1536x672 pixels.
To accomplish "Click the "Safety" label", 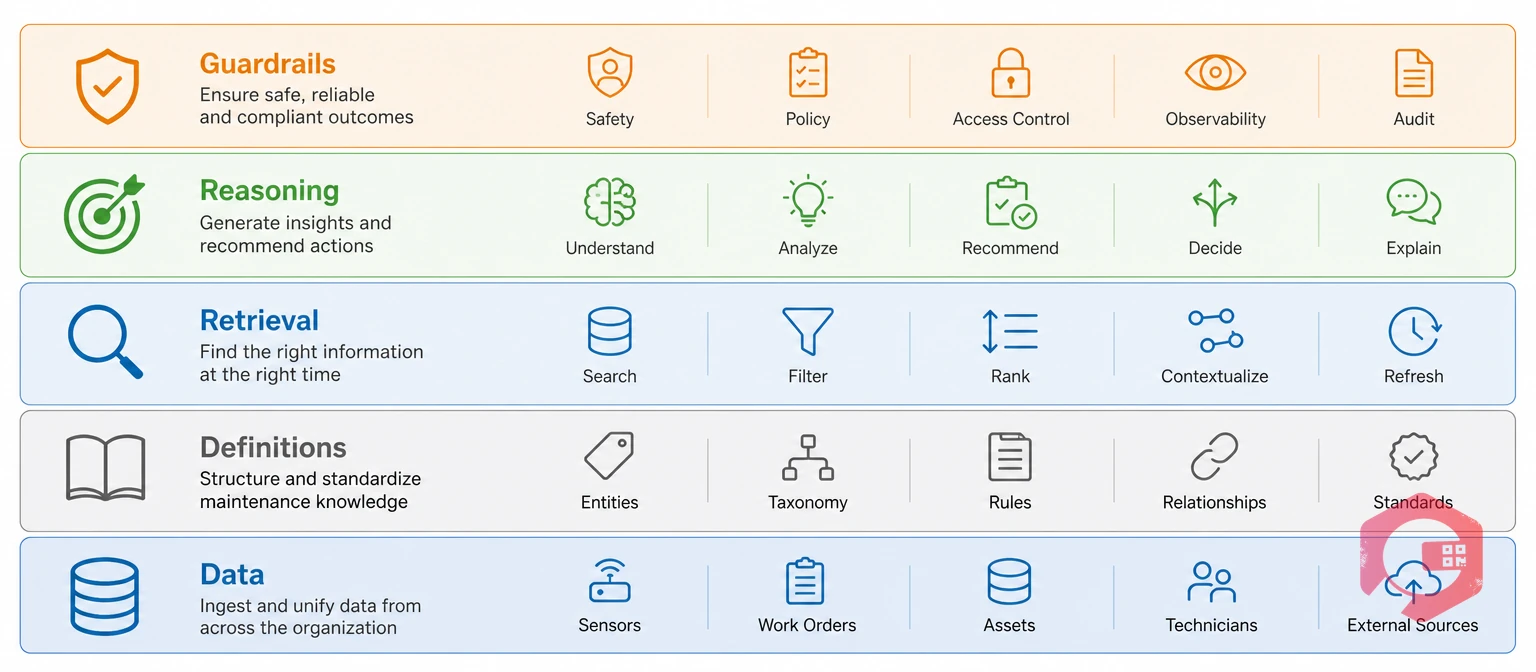I will click(x=610, y=119).
